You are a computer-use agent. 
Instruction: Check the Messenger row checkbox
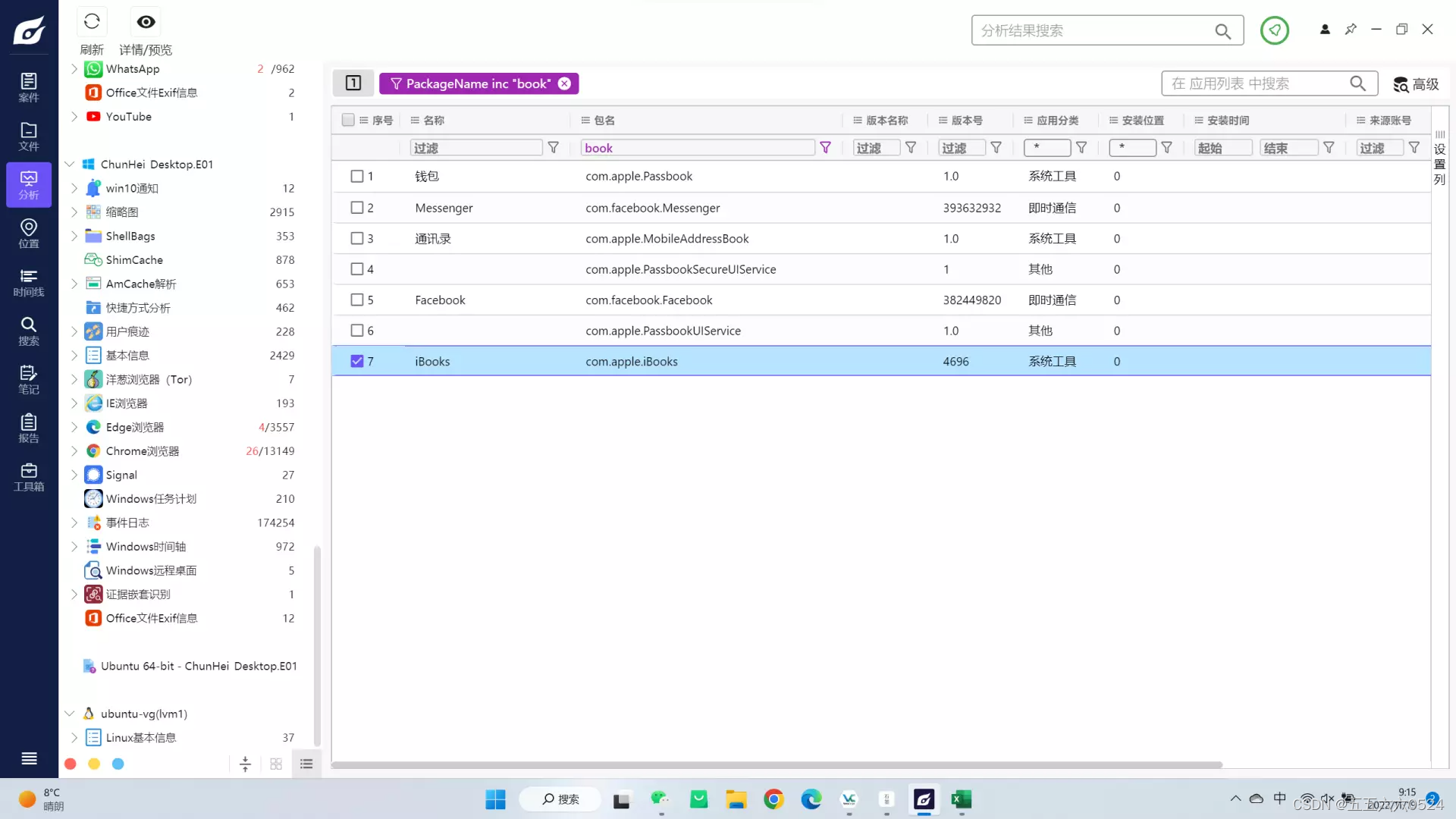click(357, 207)
